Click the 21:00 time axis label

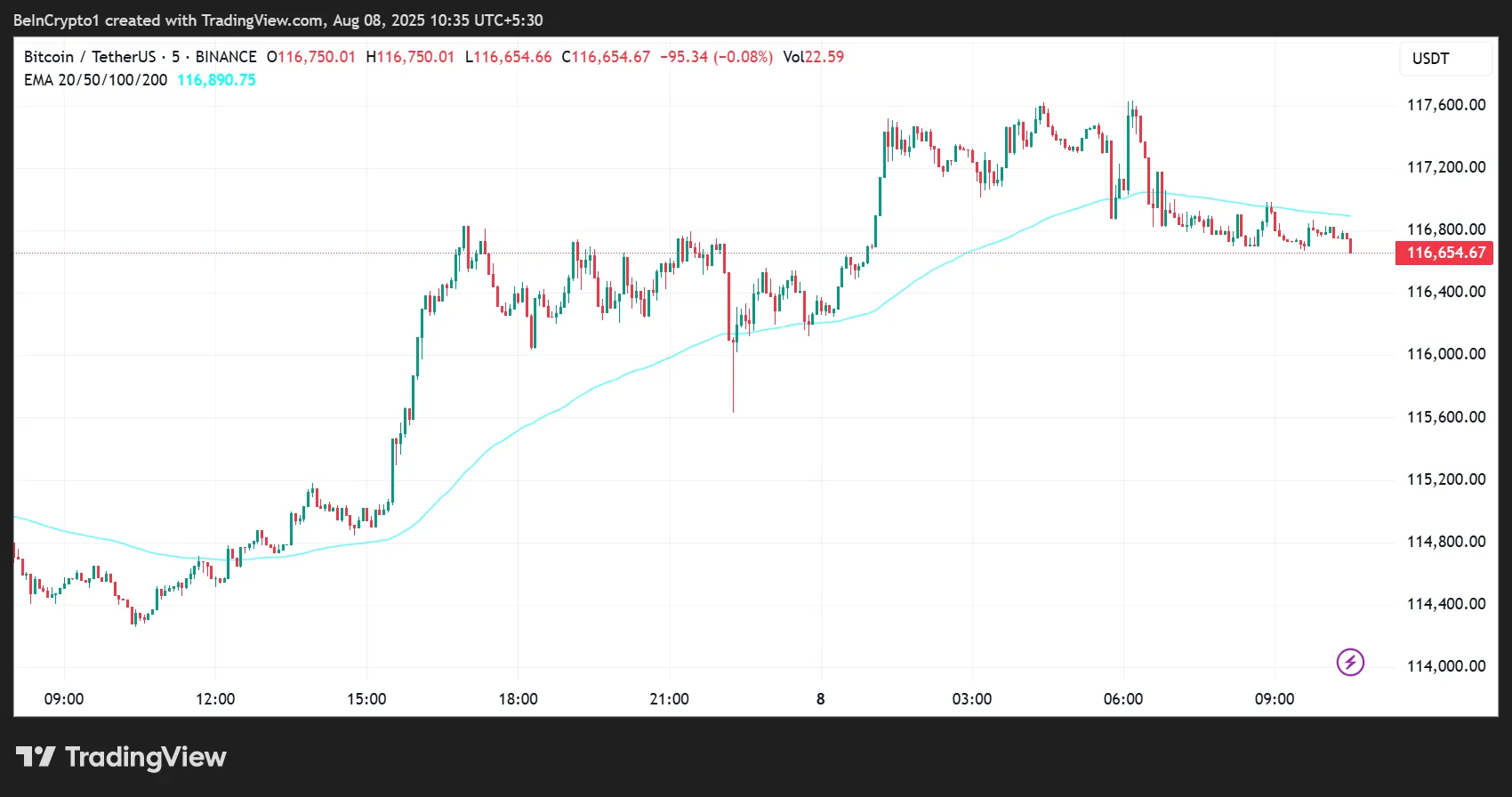[x=669, y=699]
